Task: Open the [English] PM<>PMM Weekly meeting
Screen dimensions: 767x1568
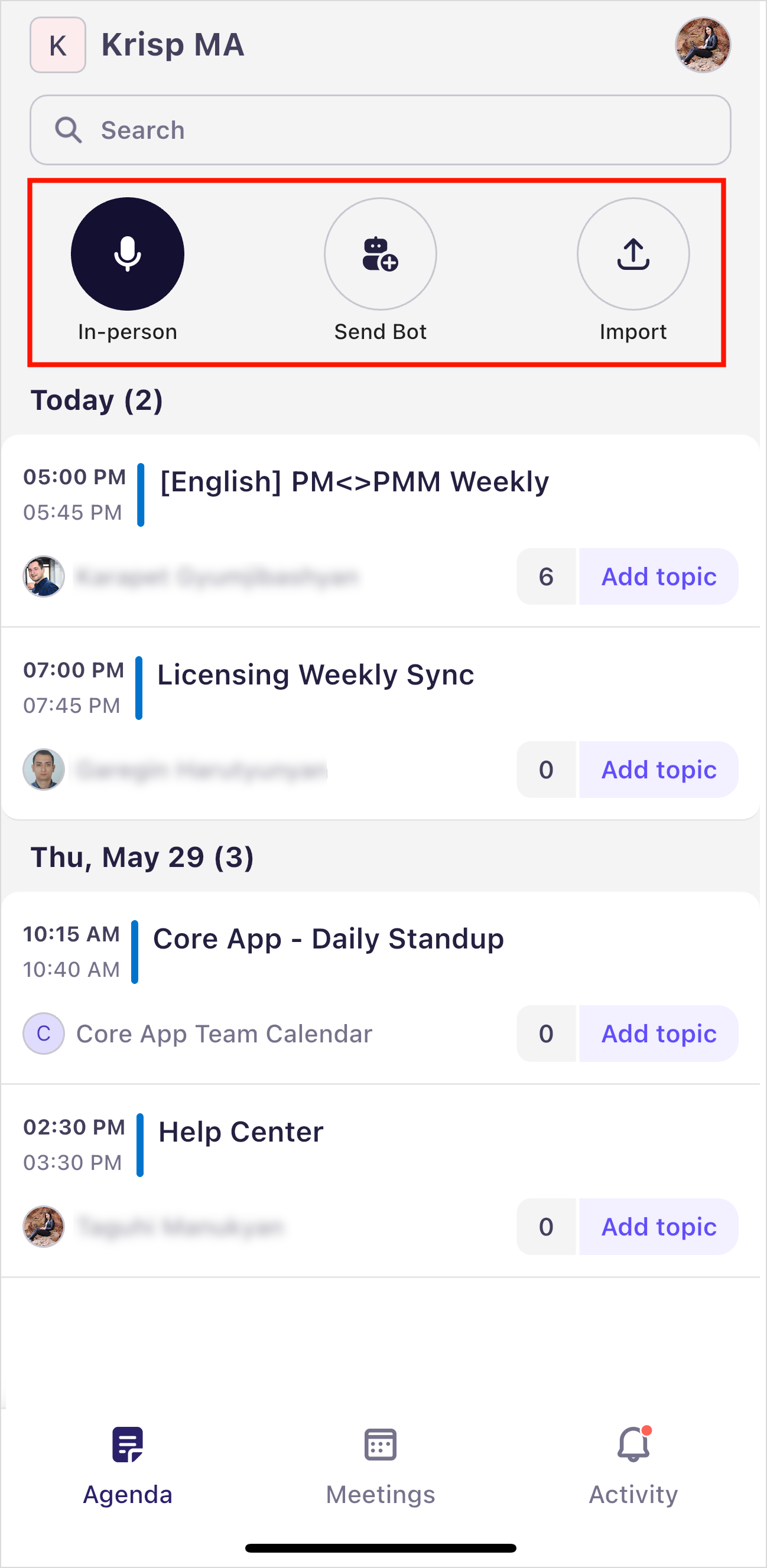Action: (x=354, y=482)
